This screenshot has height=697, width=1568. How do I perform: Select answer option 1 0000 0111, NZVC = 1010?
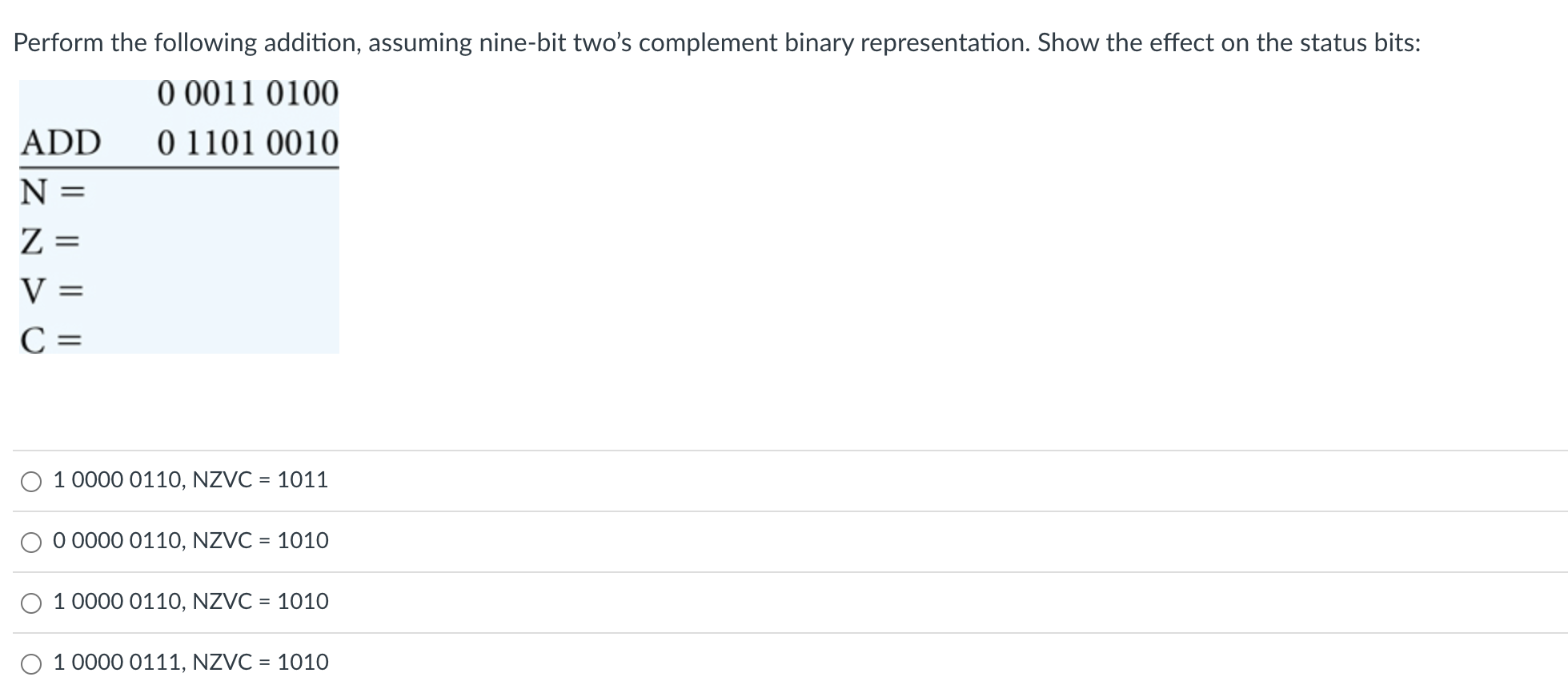pyautogui.click(x=30, y=663)
